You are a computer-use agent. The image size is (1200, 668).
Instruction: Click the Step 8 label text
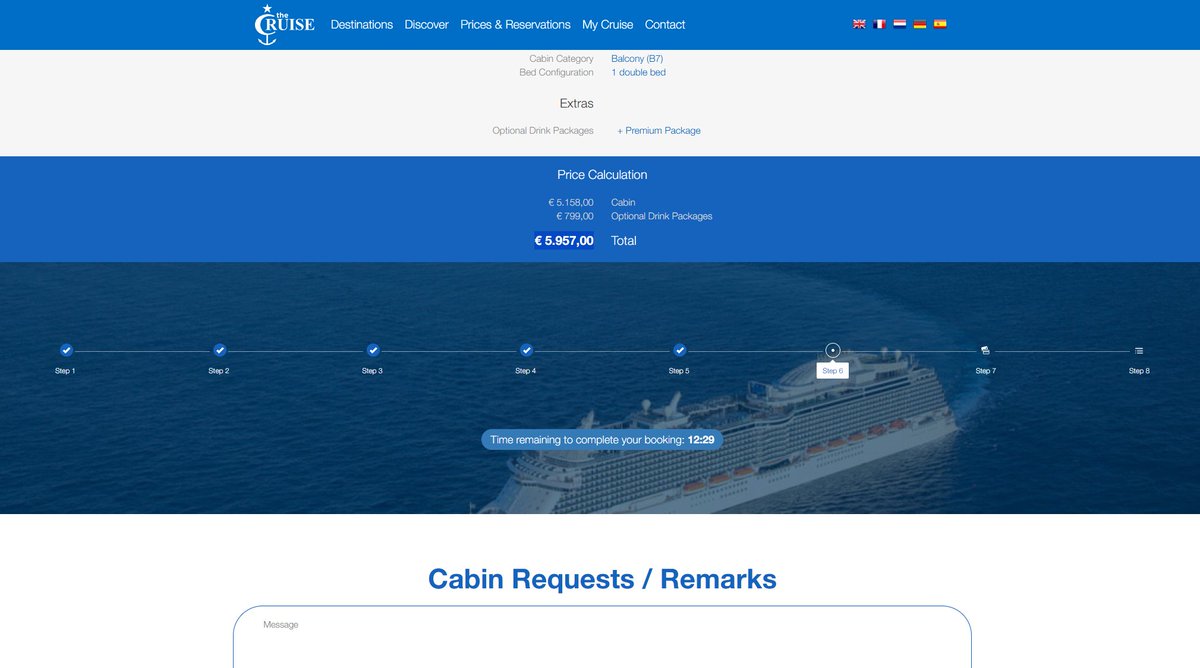pos(1139,371)
